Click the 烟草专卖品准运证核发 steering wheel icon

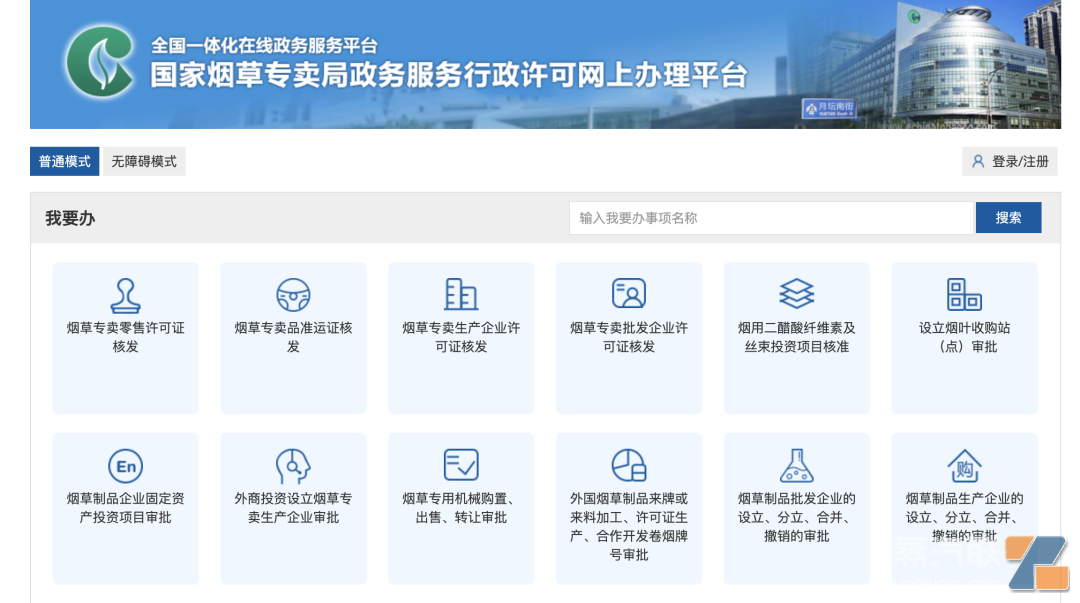[x=293, y=295]
